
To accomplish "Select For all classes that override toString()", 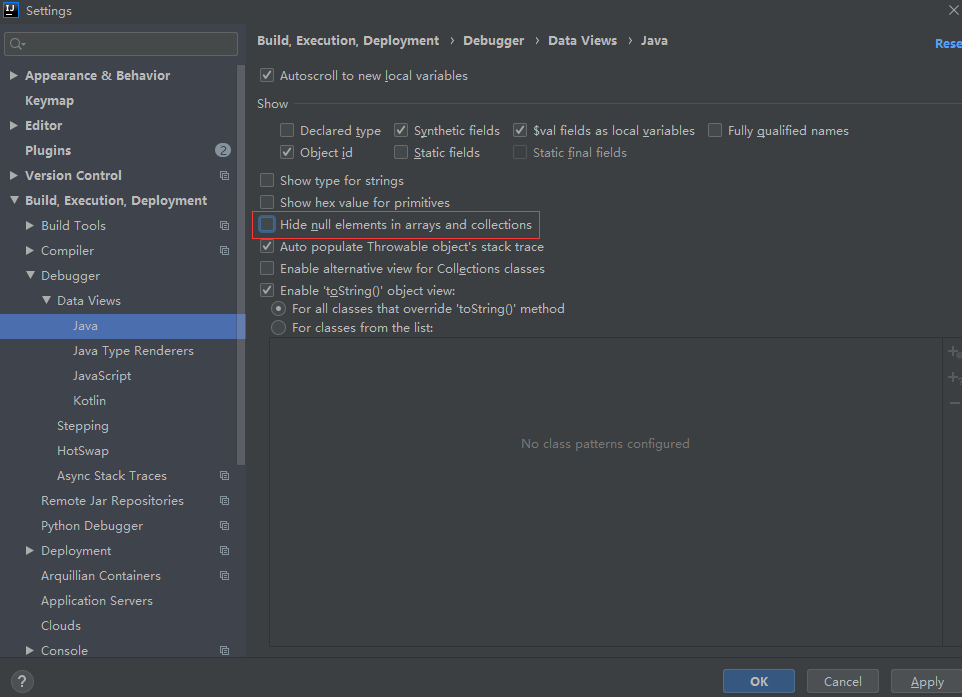I will [x=279, y=309].
